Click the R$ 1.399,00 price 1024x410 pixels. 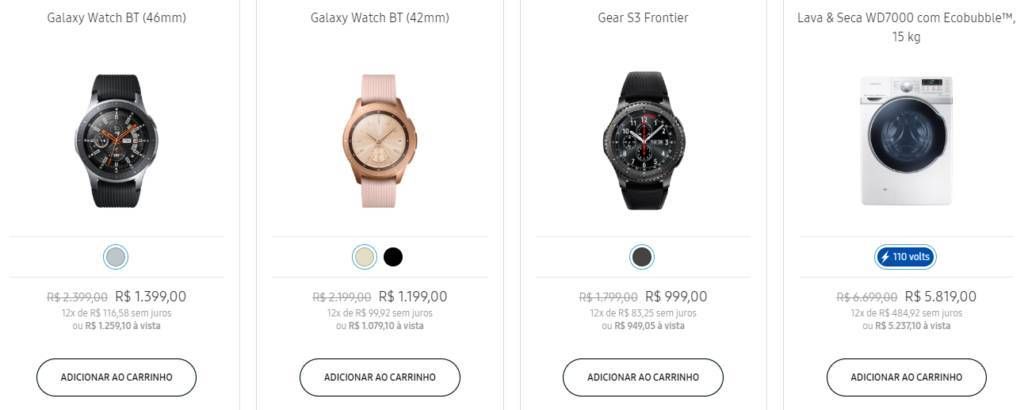point(151,296)
